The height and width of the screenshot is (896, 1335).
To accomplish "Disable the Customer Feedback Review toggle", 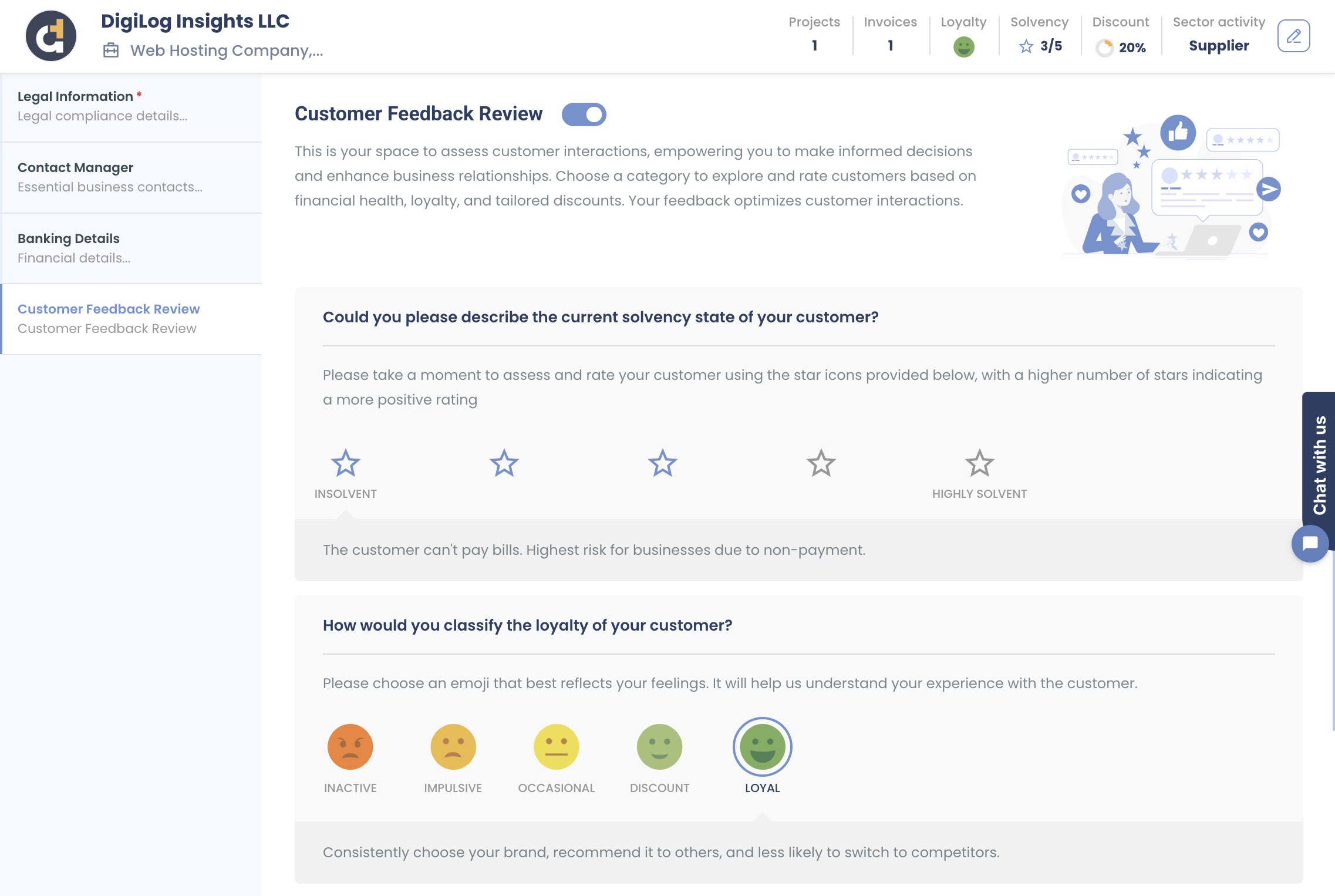I will (x=585, y=114).
